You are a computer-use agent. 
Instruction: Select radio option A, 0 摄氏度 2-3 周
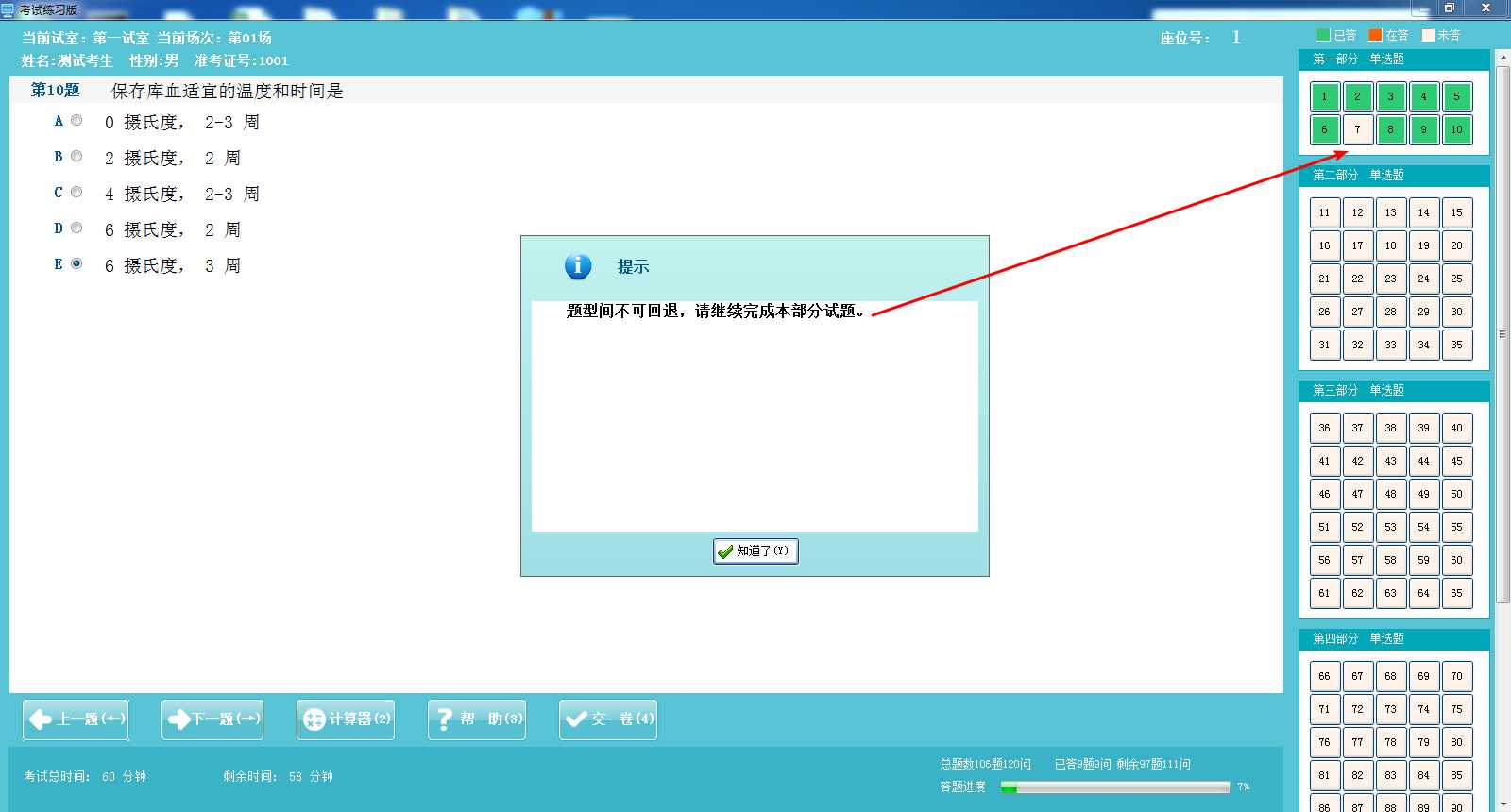76,121
